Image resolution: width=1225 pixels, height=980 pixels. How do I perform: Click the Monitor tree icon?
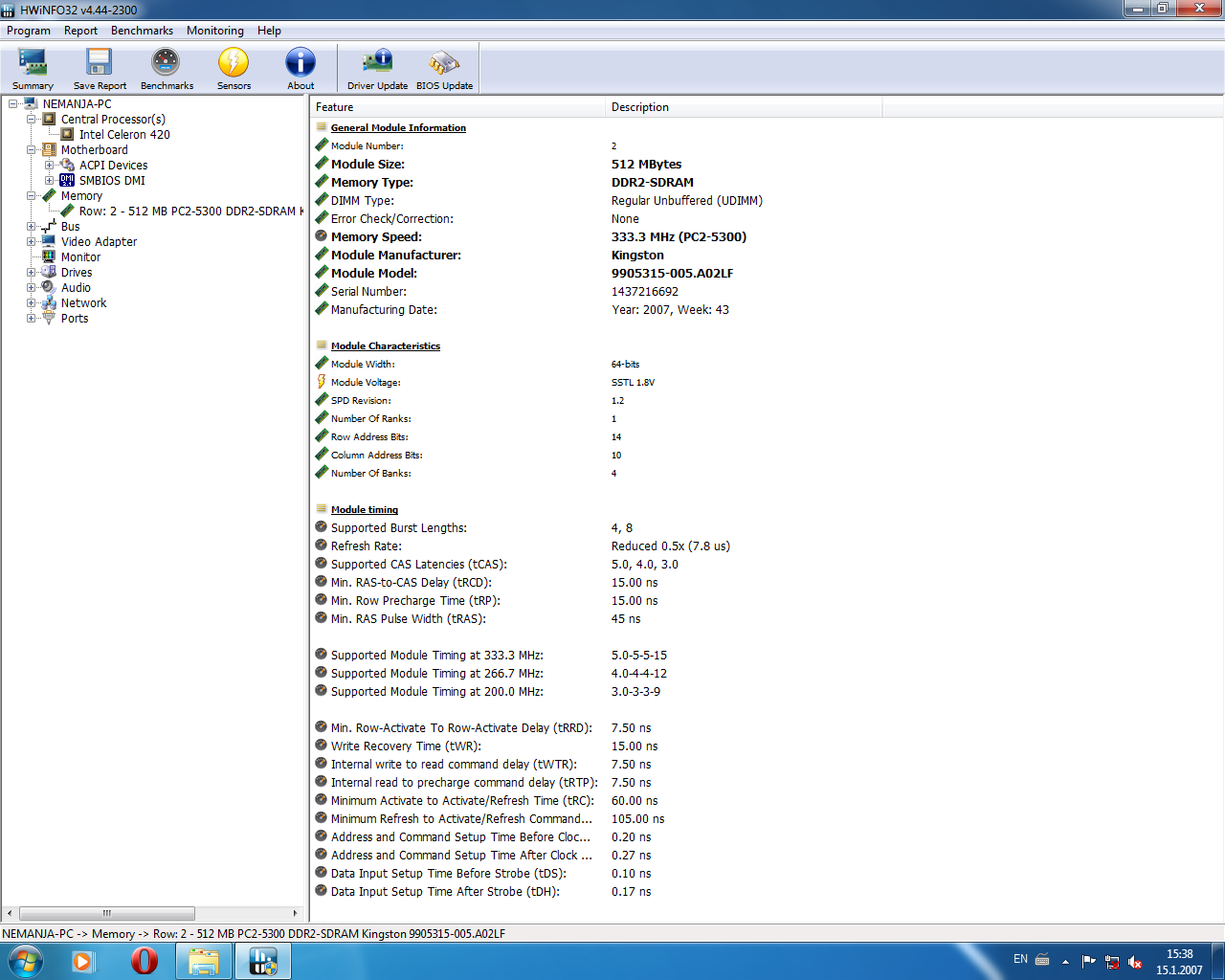tap(50, 256)
